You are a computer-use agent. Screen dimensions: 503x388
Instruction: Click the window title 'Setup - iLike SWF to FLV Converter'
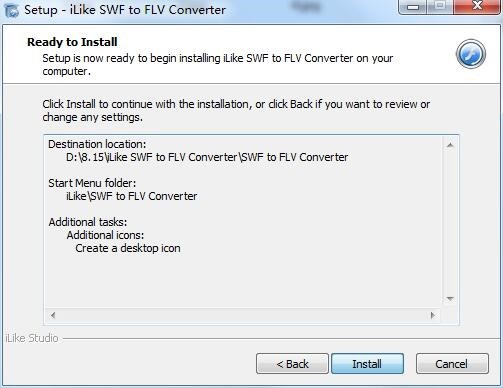[125, 10]
